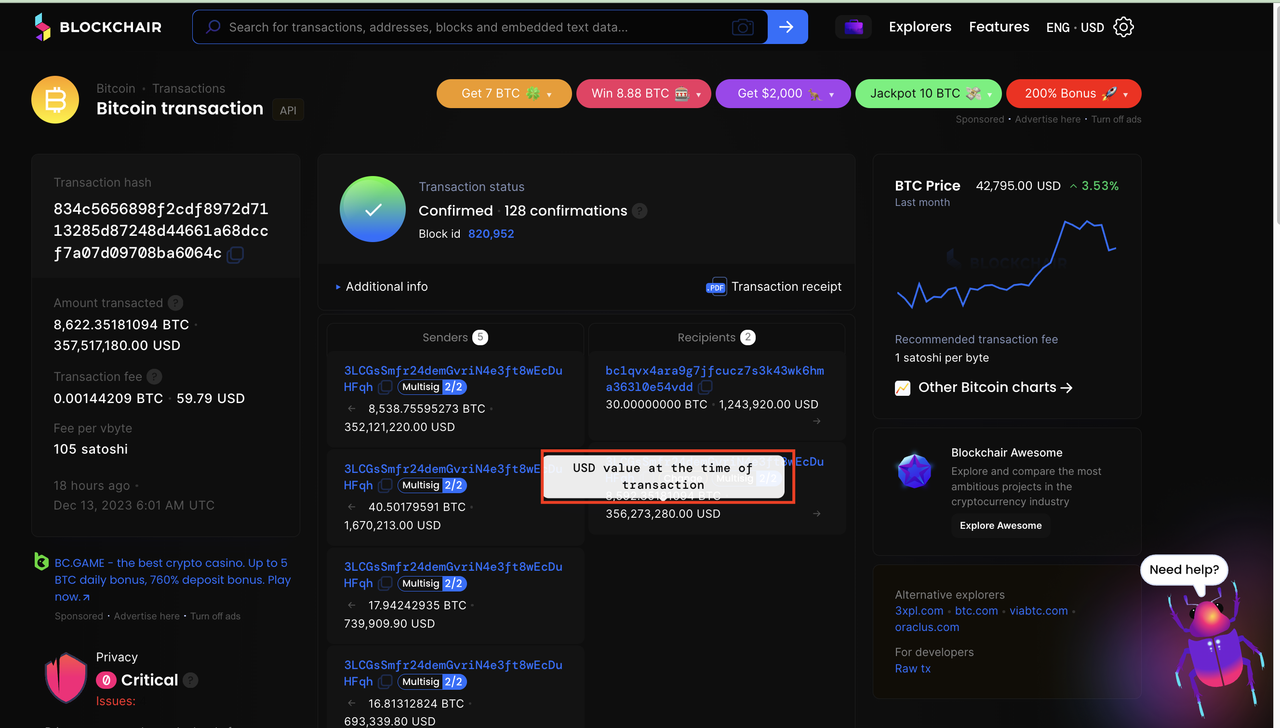Expand the Additional info section
This screenshot has height=728, width=1280.
(382, 287)
